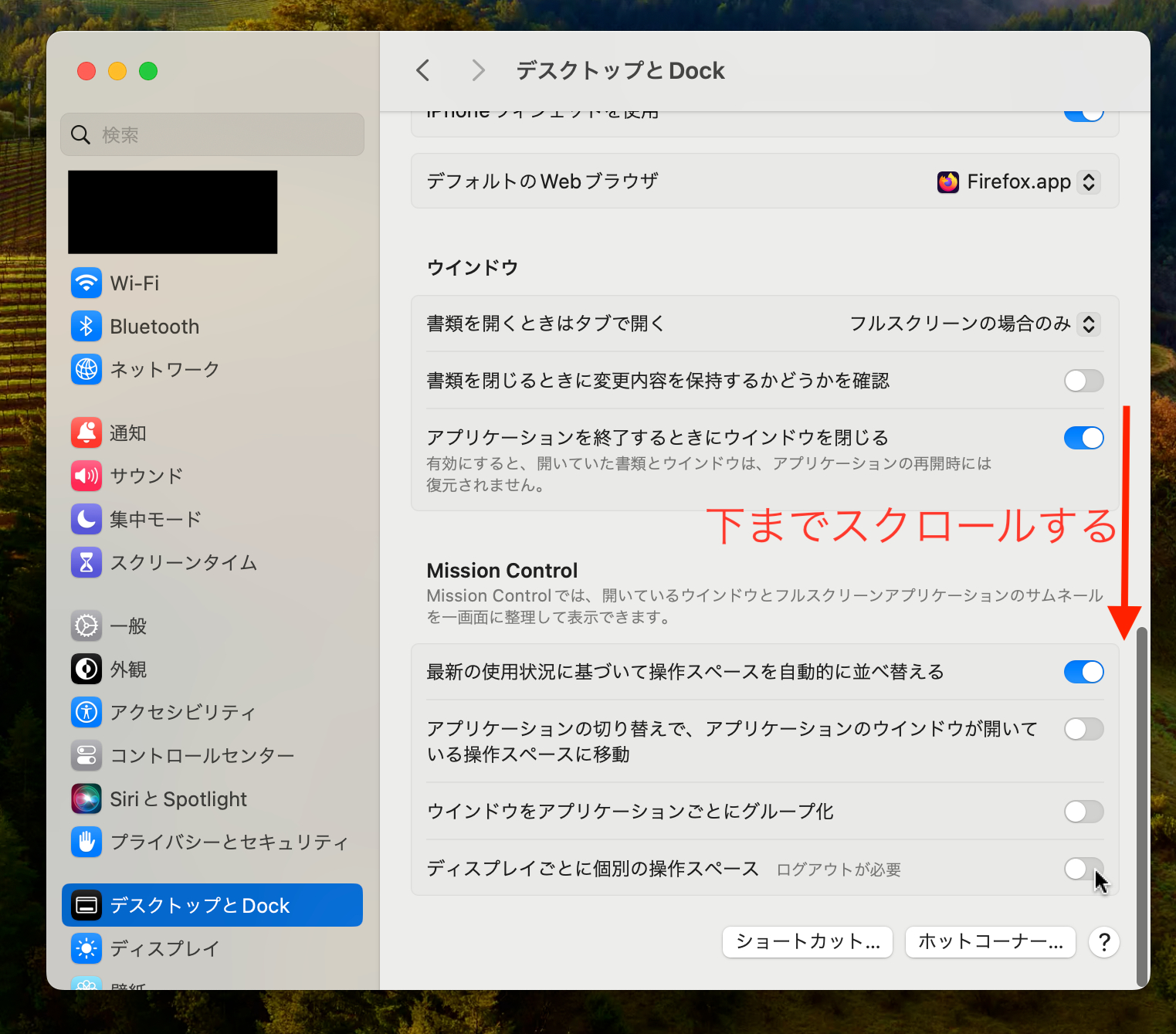Open Siri と Spotlight settings
This screenshot has height=1034, width=1176.
178,798
